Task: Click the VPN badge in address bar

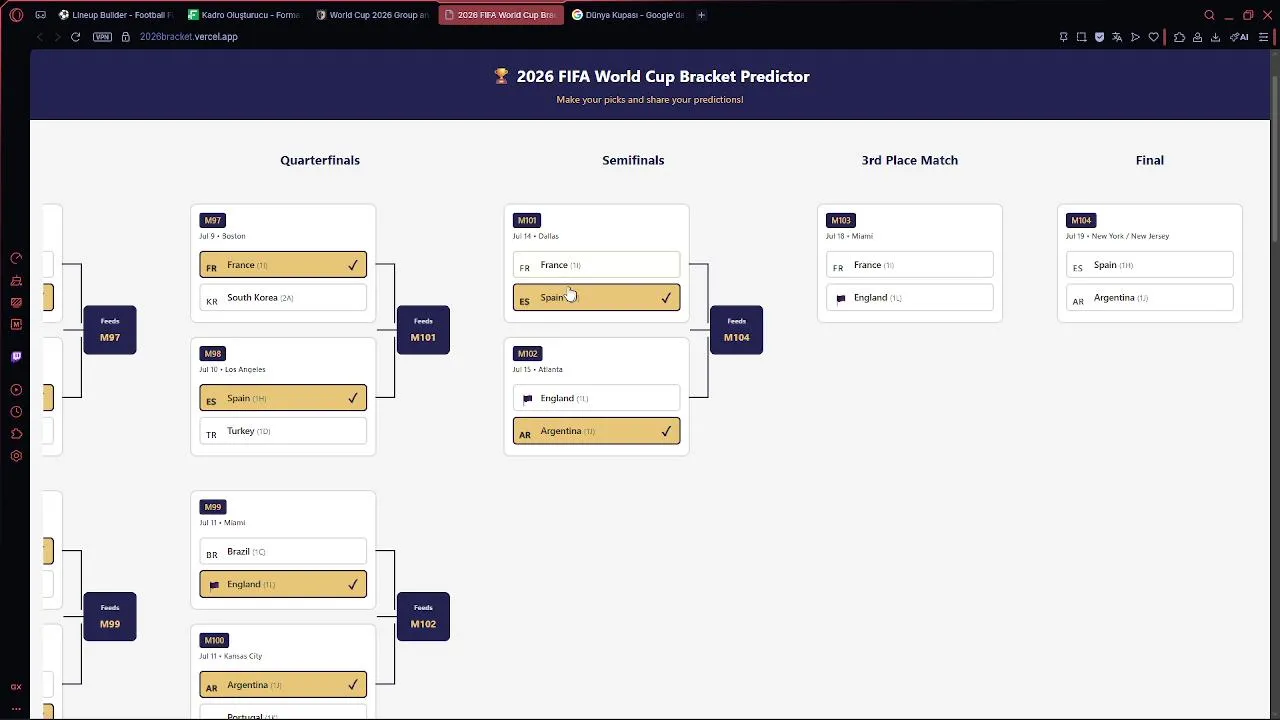Action: coord(102,37)
